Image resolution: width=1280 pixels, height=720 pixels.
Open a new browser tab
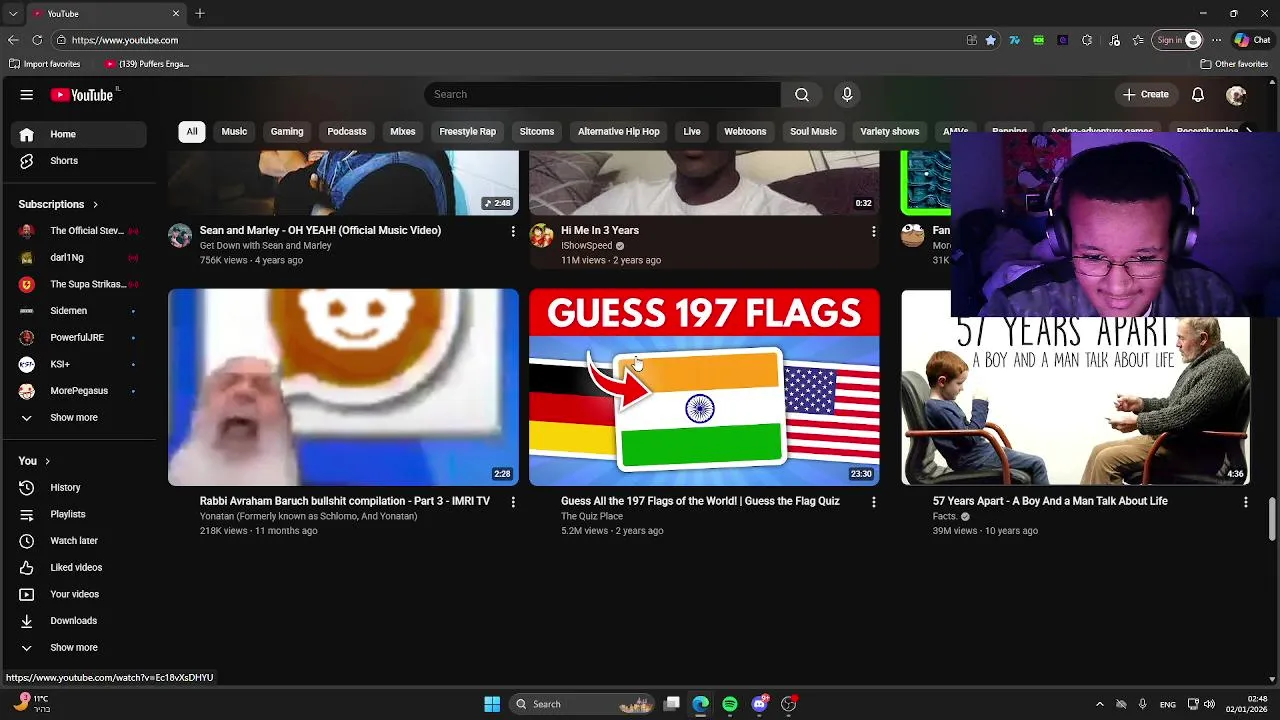[x=200, y=14]
